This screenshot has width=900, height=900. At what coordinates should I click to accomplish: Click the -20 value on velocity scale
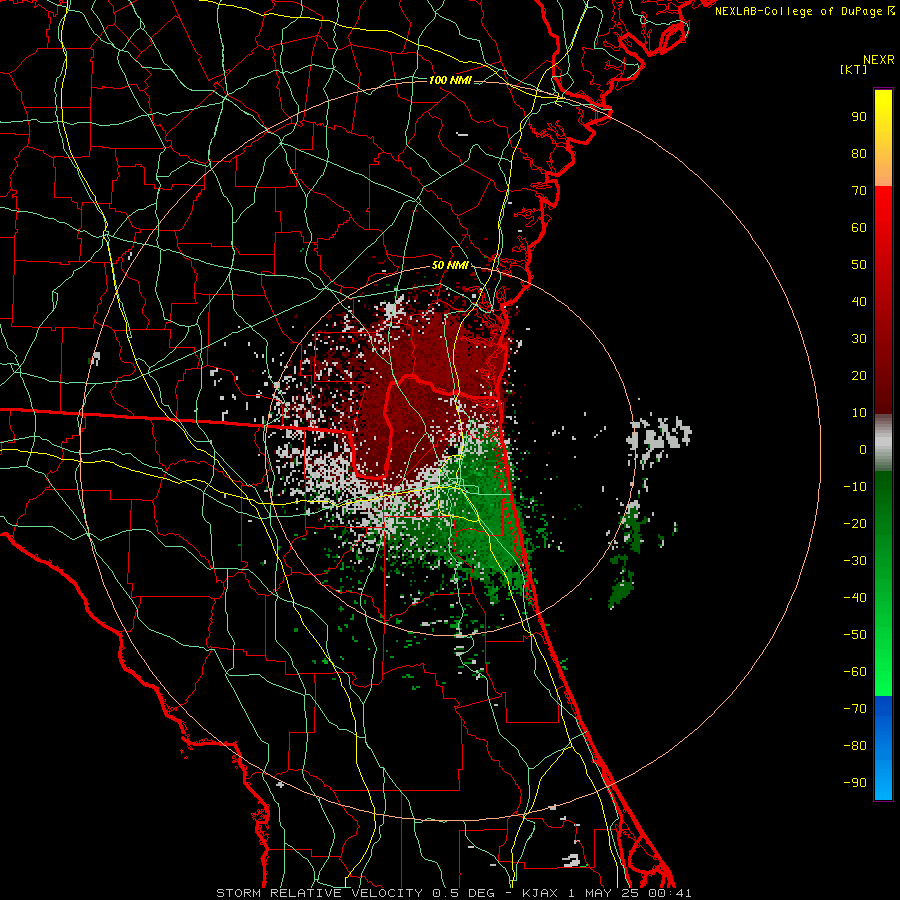855,524
